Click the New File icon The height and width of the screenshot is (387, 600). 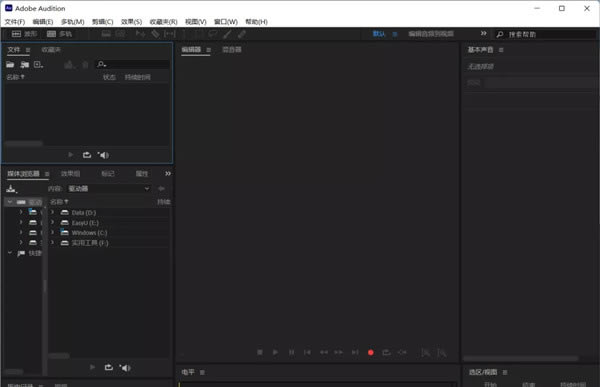(x=38, y=64)
